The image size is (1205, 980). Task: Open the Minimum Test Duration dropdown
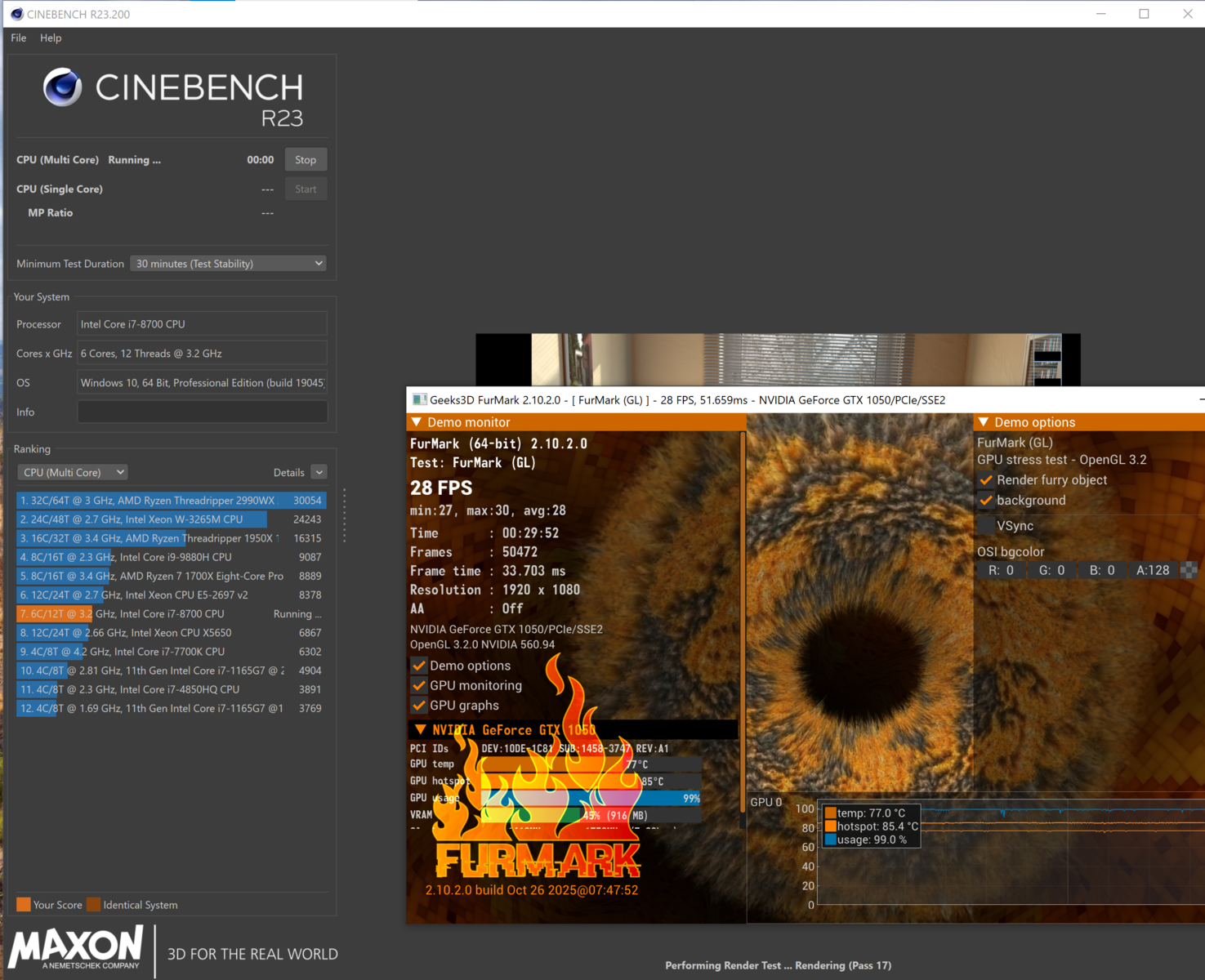[228, 263]
